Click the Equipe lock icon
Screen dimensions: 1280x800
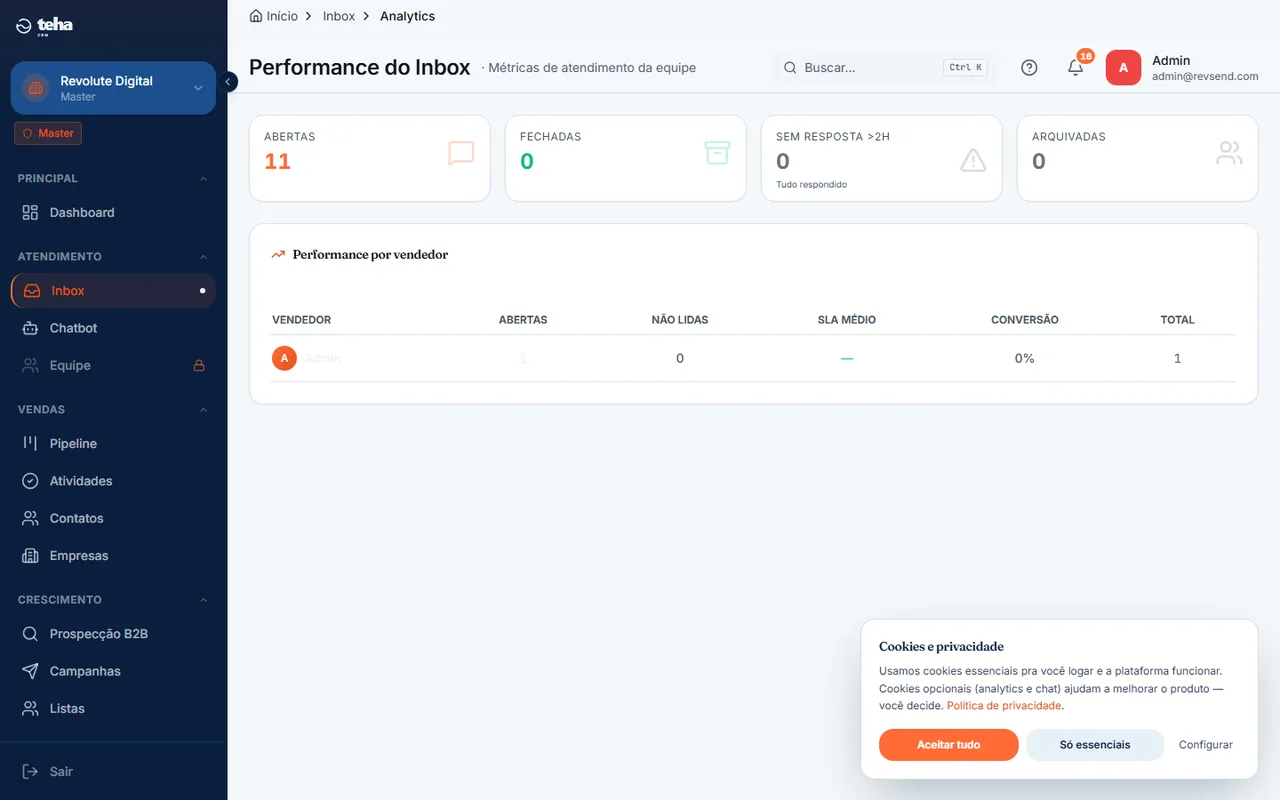(199, 366)
